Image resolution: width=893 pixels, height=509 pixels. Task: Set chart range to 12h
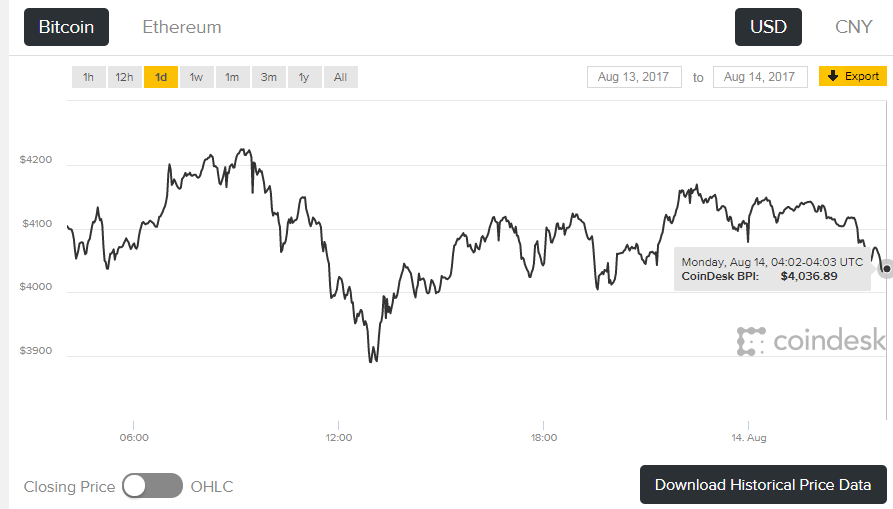(124, 77)
